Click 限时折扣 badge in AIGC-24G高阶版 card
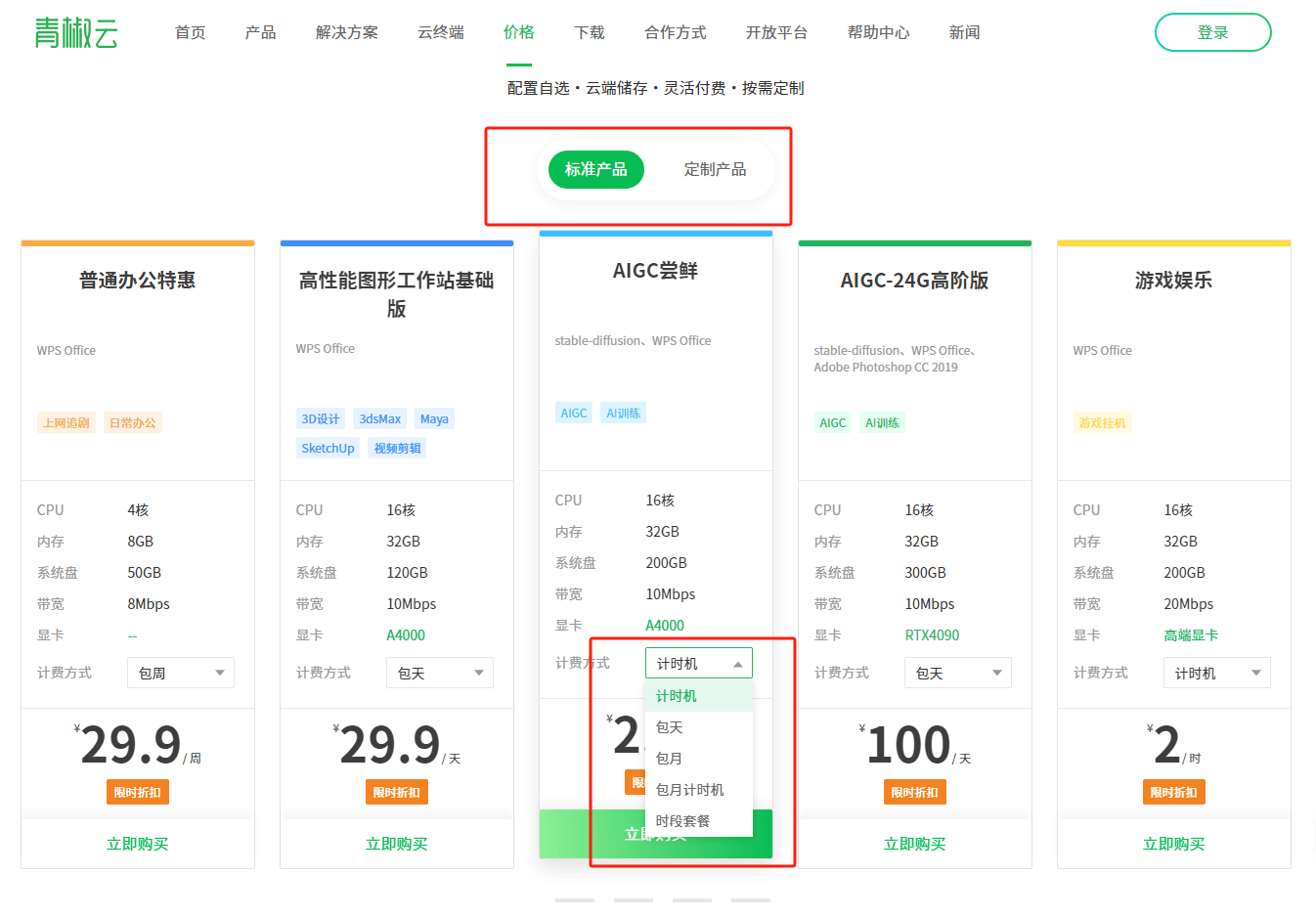The image size is (1316, 917). tap(915, 792)
